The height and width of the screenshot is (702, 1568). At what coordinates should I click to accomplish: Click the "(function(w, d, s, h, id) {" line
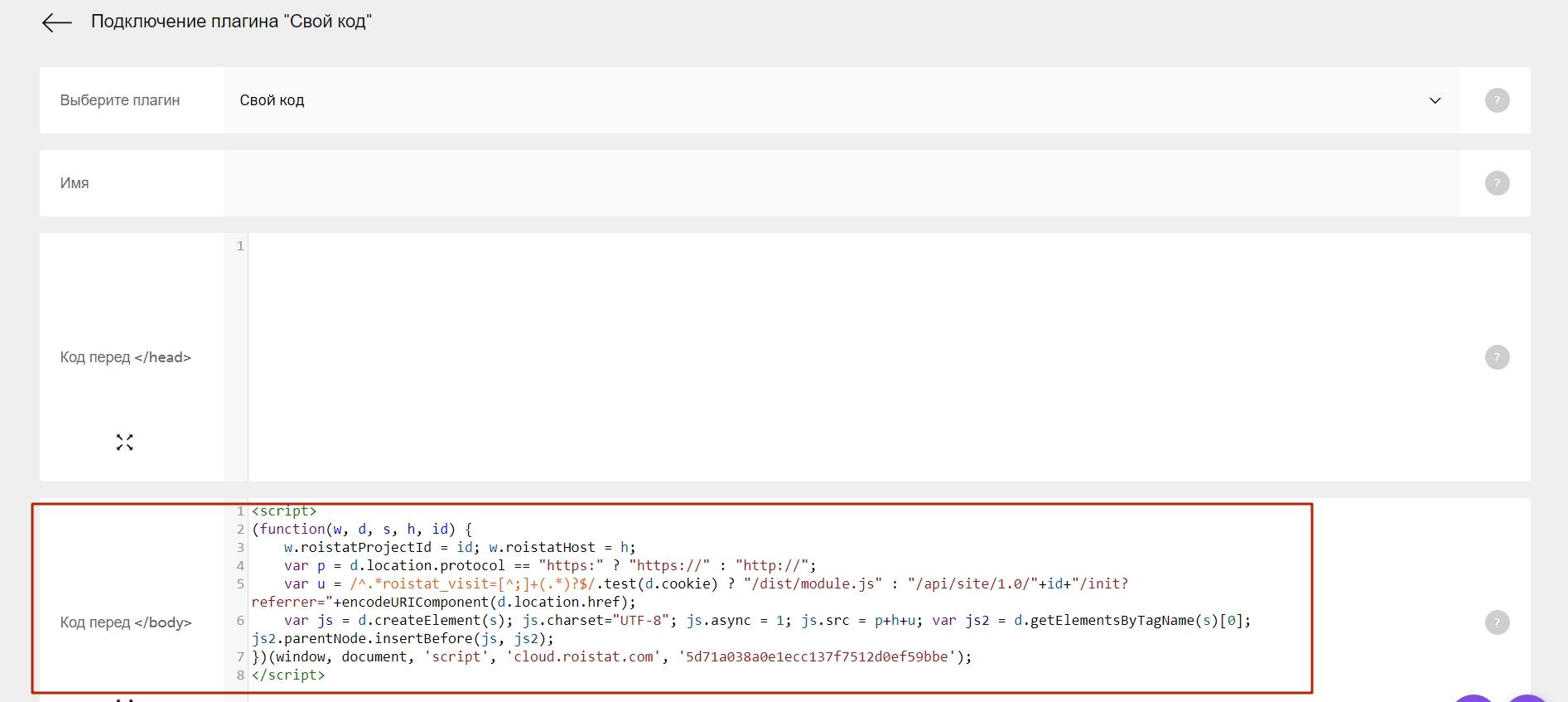[362, 529]
